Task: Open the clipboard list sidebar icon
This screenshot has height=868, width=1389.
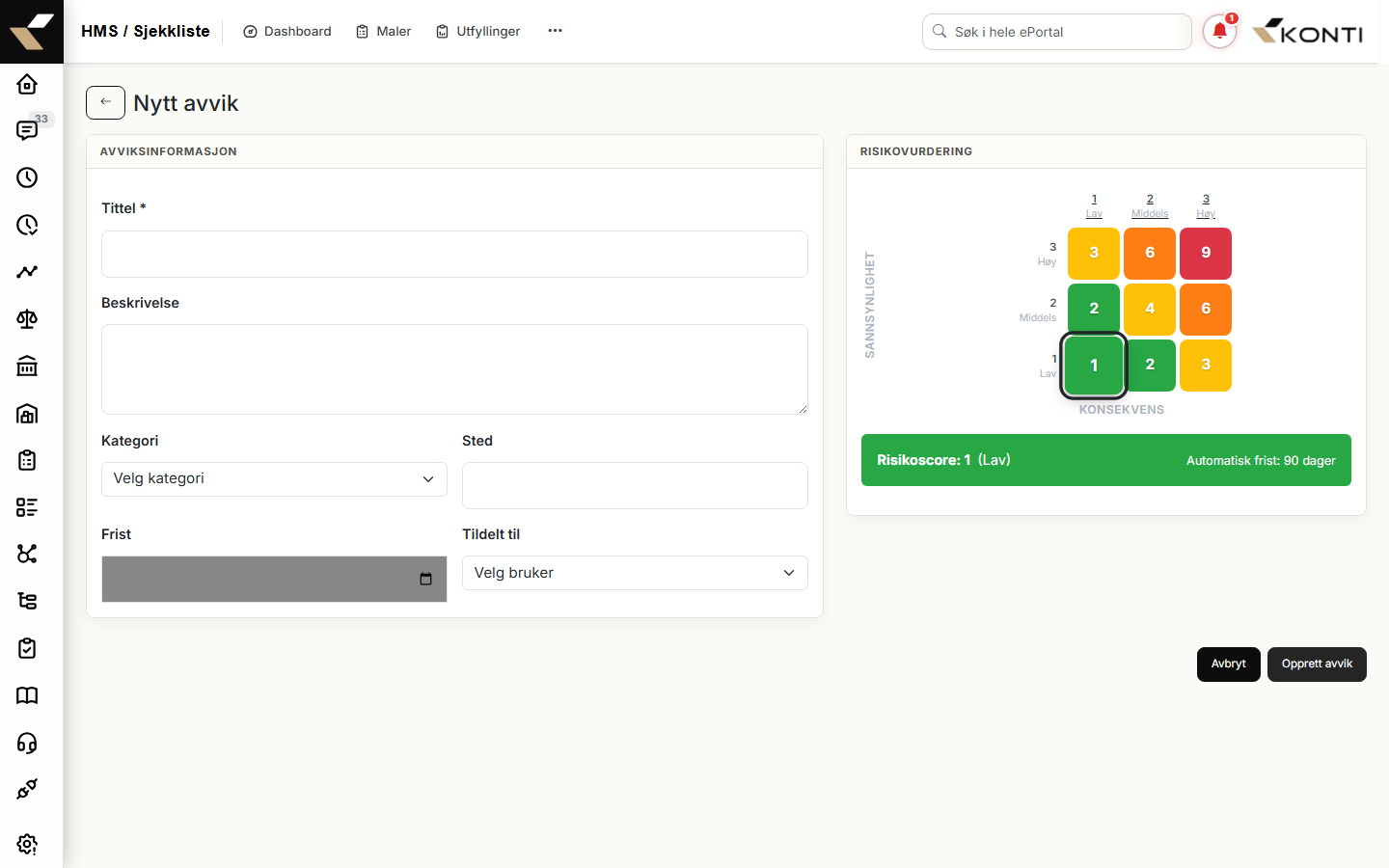Action: [x=27, y=460]
